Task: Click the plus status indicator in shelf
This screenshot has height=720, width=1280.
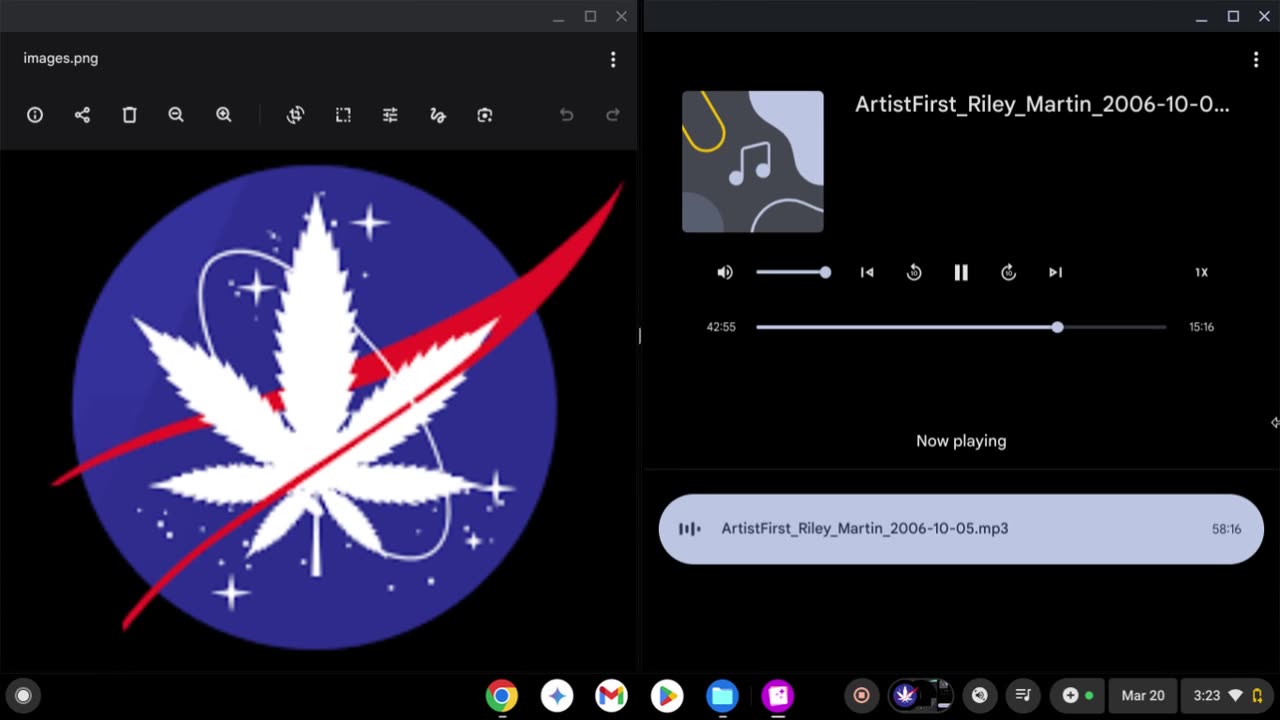Action: (1078, 695)
